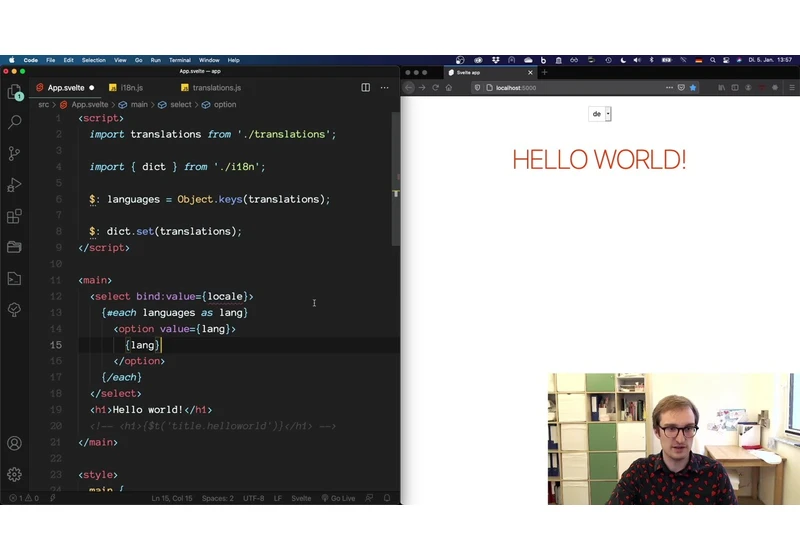This screenshot has width=800, height=560.
Task: Click the 'main' breadcrumb segment
Action: (x=134, y=105)
